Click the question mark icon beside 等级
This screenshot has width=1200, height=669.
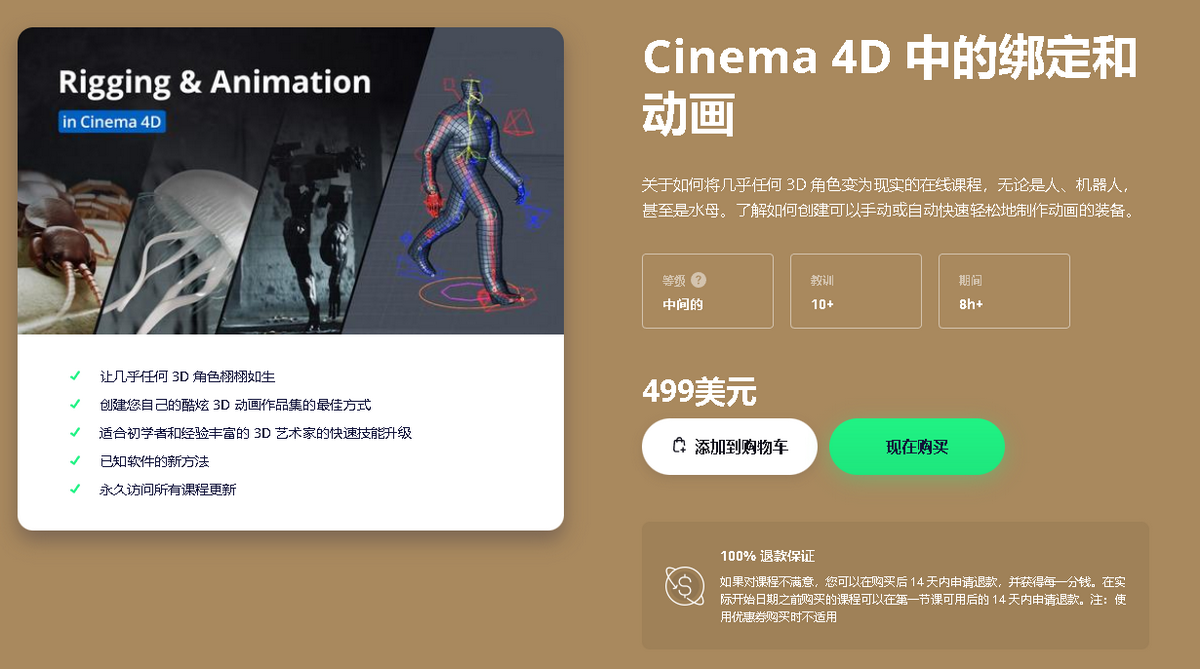click(698, 280)
